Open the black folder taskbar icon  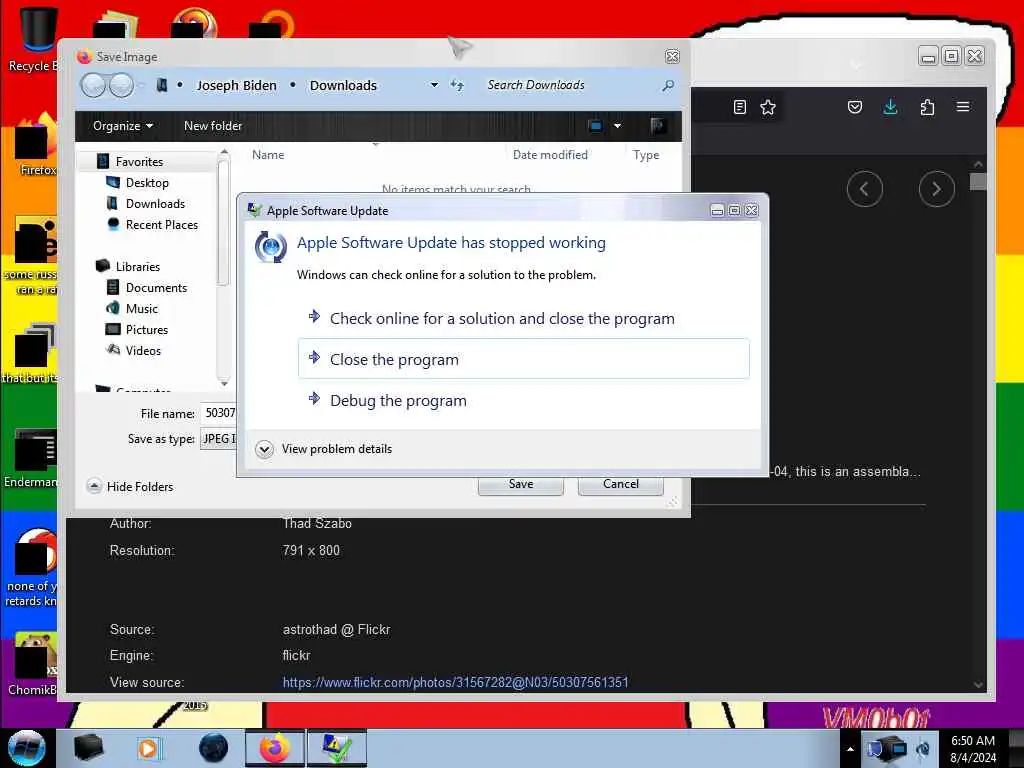coord(88,748)
